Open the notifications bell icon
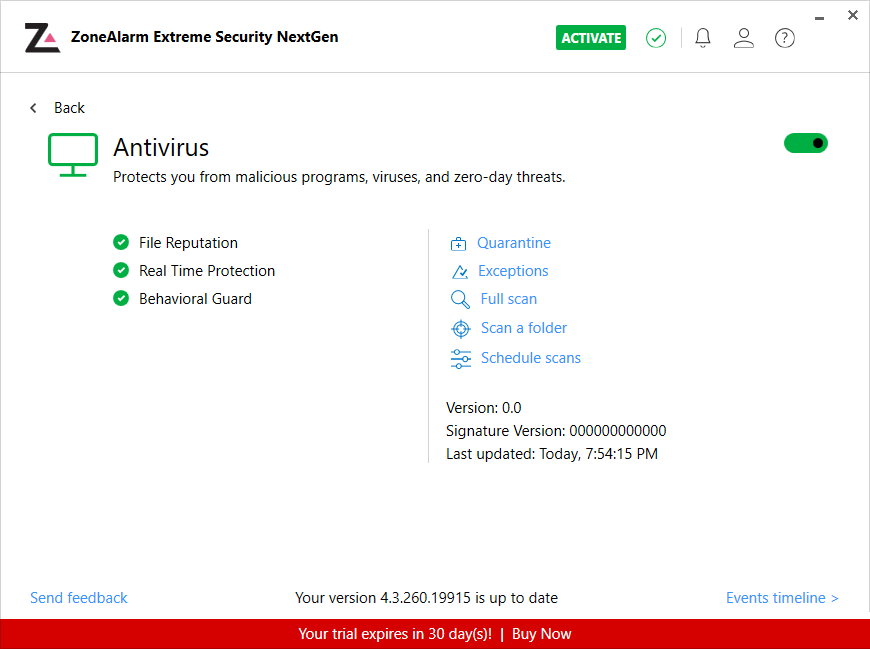Image resolution: width=870 pixels, height=649 pixels. 703,38
